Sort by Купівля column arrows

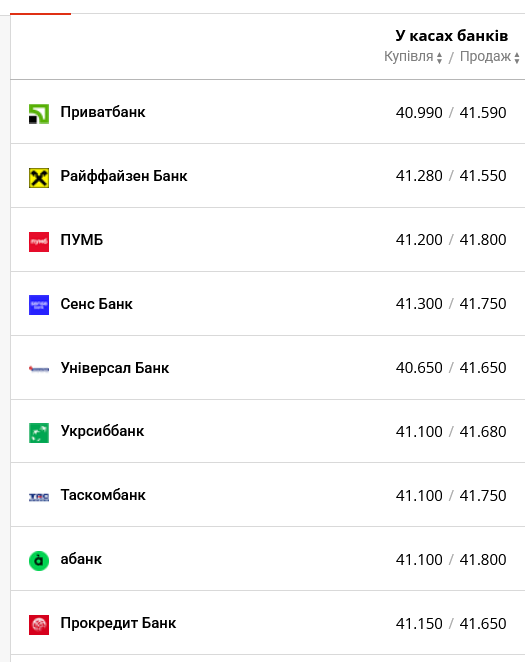pos(439,57)
